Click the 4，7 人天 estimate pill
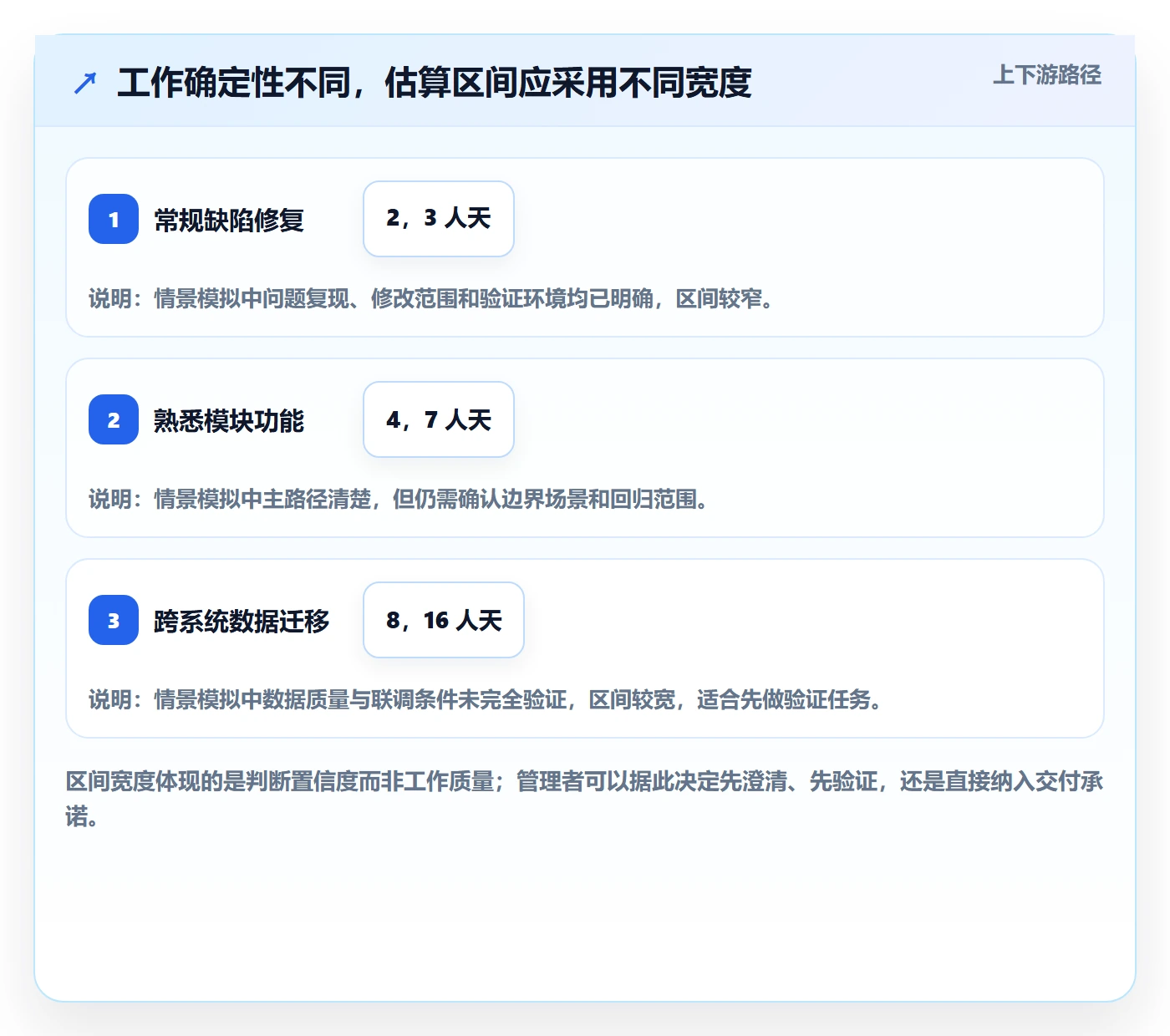 pos(439,419)
